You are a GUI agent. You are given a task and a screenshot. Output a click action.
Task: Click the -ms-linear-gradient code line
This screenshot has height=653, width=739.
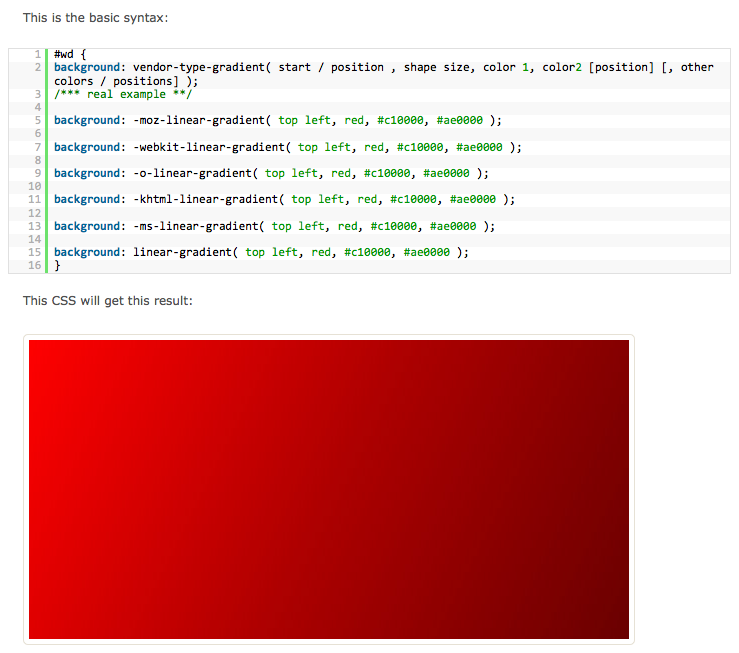274,226
